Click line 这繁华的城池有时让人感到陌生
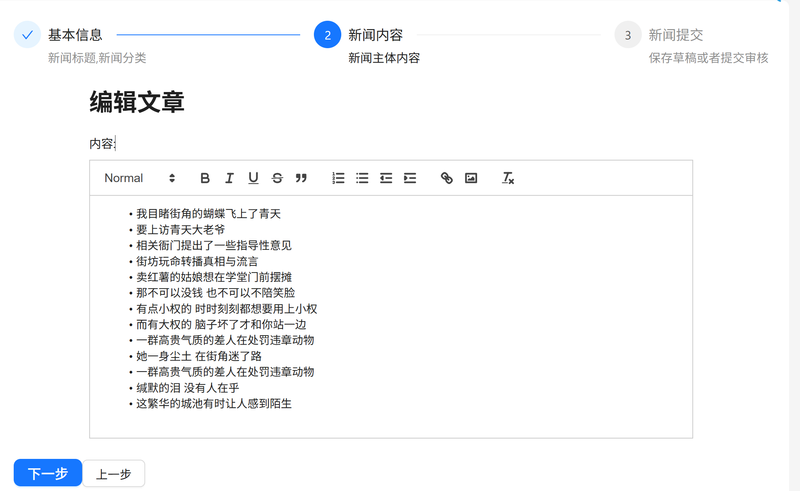800x491 pixels. click(x=214, y=404)
